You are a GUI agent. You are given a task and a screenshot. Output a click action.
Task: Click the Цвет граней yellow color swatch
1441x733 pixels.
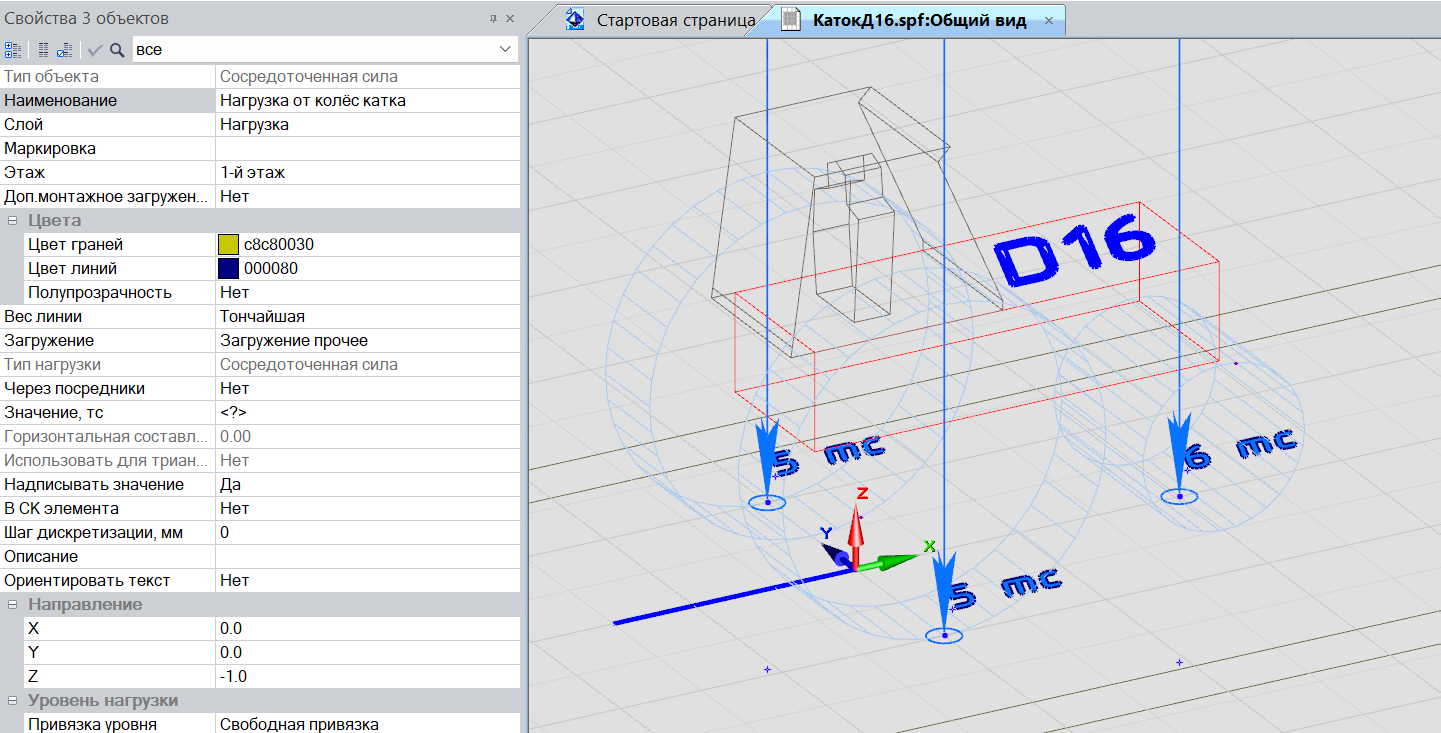pos(228,244)
